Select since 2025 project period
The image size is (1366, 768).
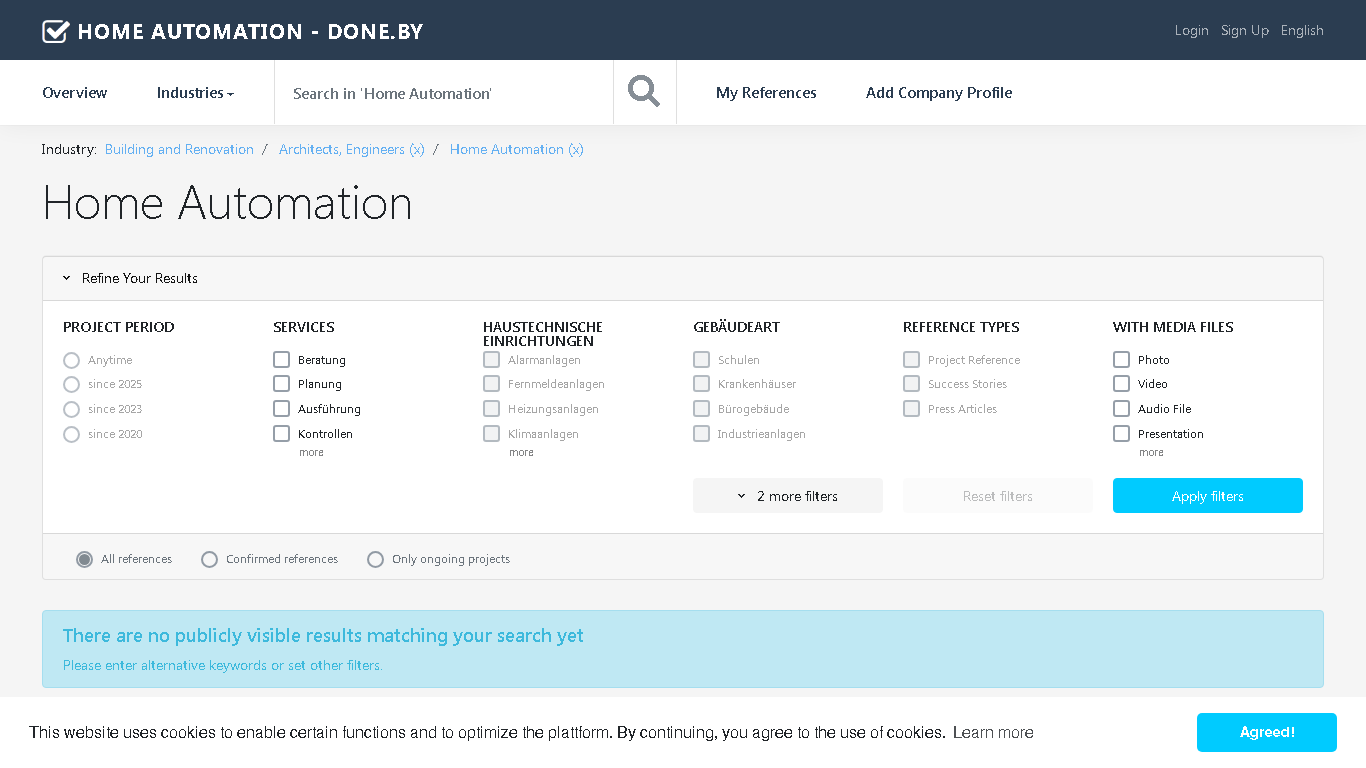click(x=71, y=384)
